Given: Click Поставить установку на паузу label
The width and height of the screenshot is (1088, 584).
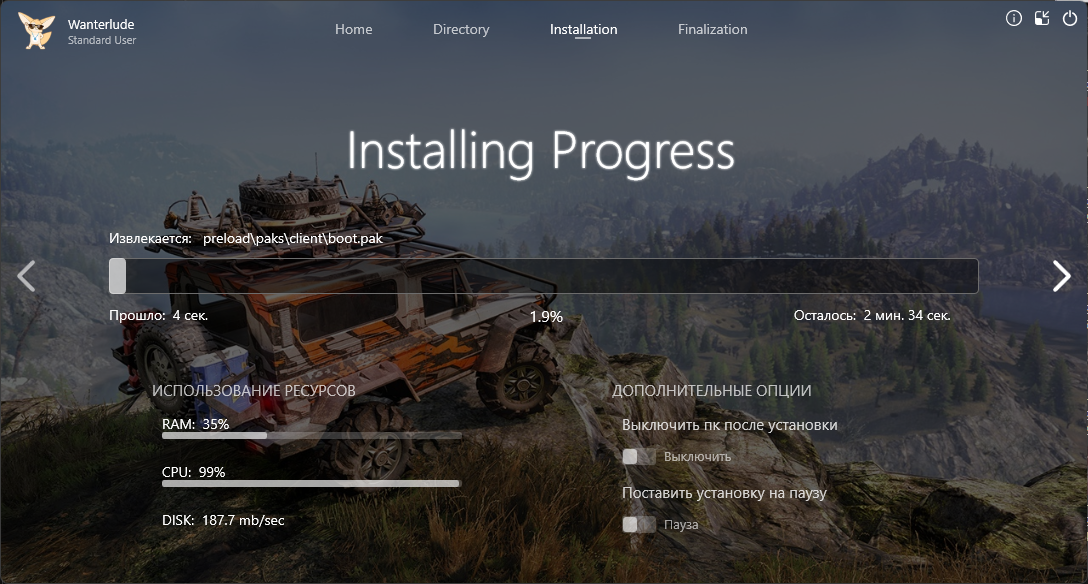Looking at the screenshot, I should tap(724, 493).
